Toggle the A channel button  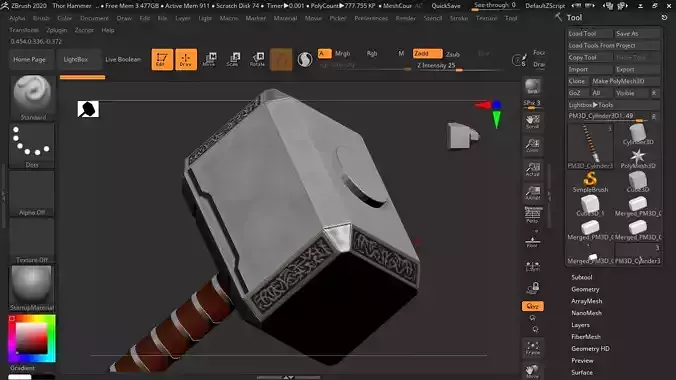[x=324, y=53]
